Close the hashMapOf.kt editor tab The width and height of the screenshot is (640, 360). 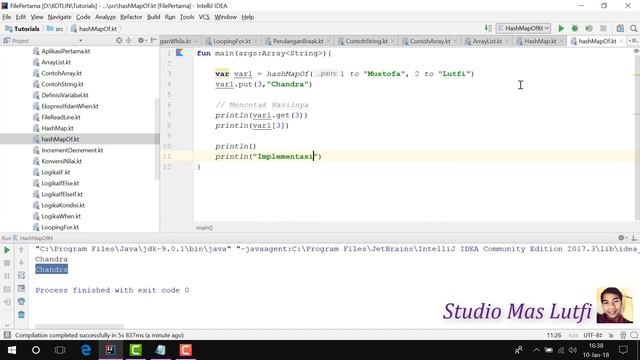[622, 41]
